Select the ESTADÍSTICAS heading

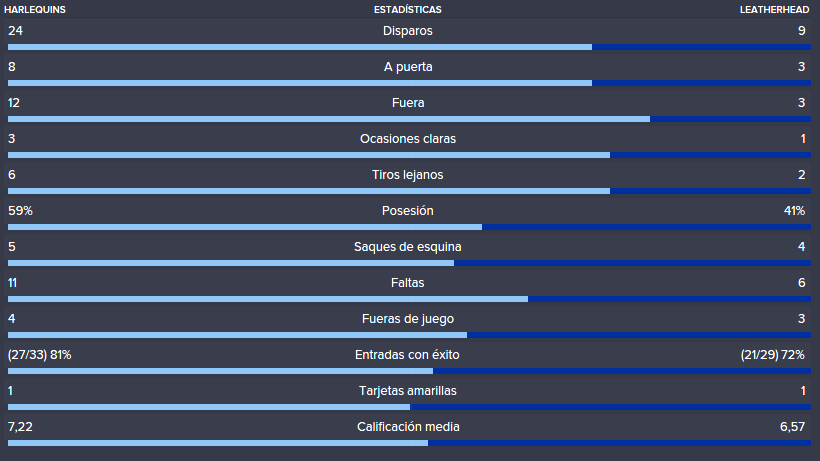(x=407, y=9)
